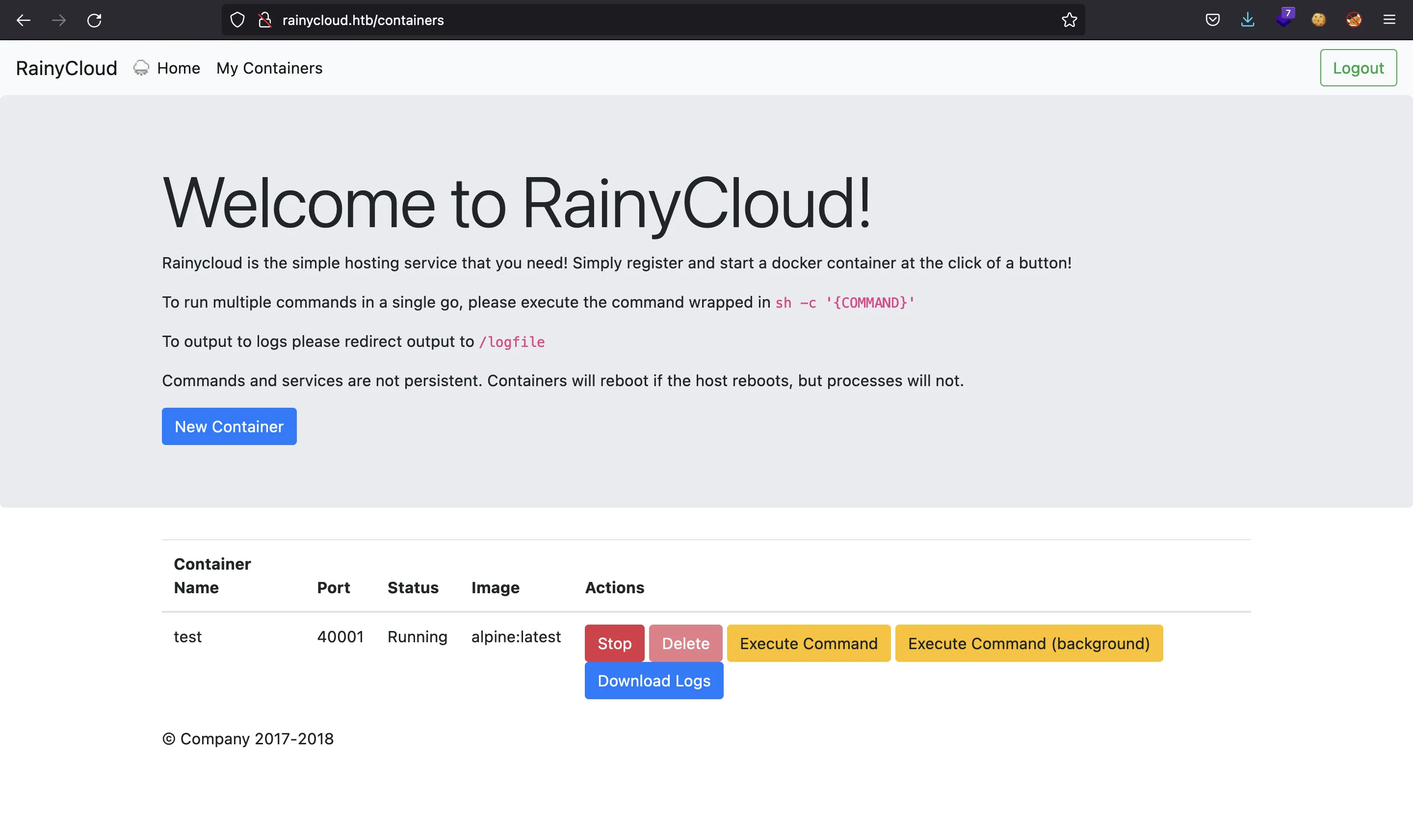1413x840 pixels.
Task: Click the port value 40001
Action: point(340,637)
